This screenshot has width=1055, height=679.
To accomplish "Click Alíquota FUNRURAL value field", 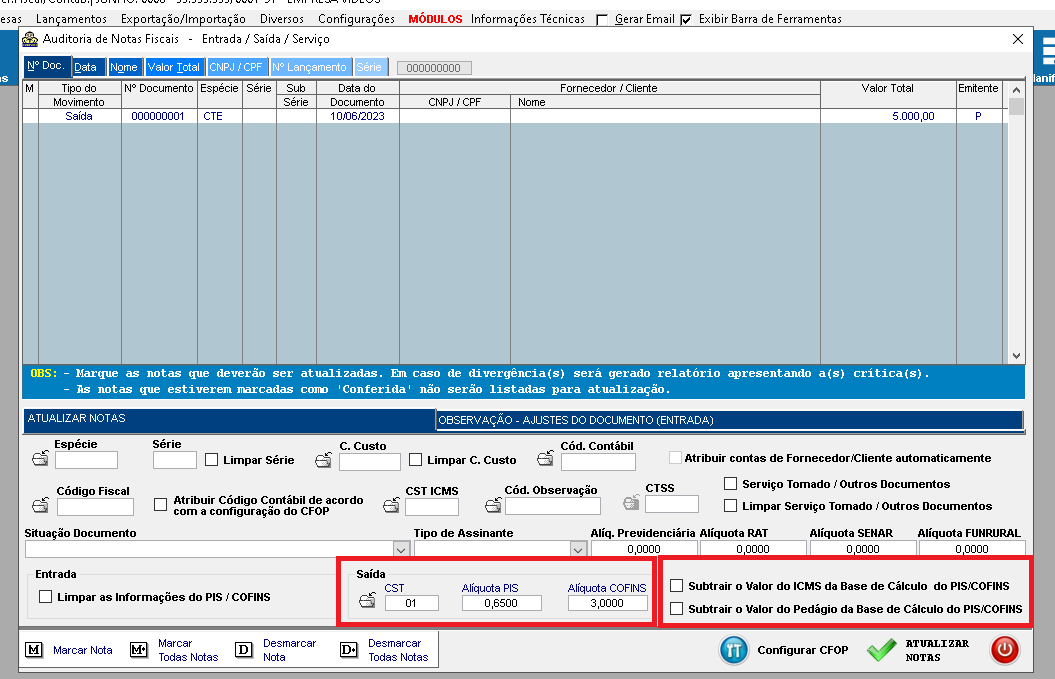I will click(x=972, y=548).
